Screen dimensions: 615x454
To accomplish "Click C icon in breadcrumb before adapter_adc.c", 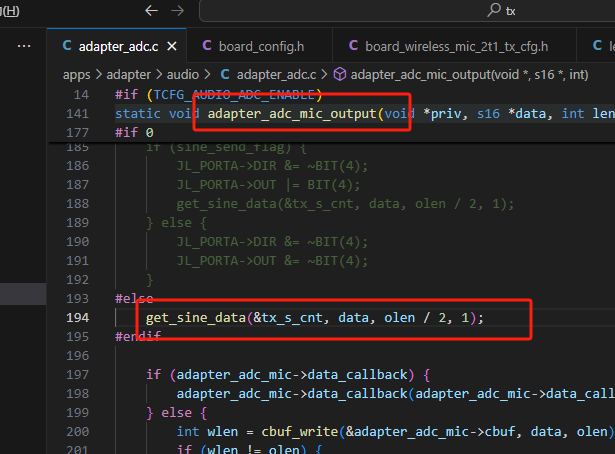I will [225, 74].
